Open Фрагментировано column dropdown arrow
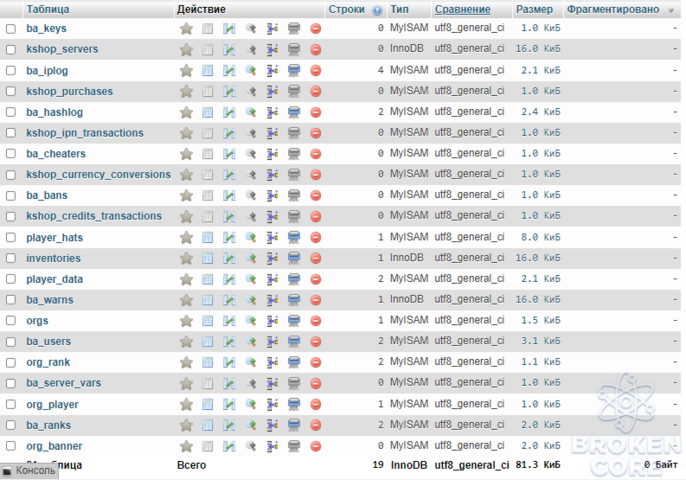The height and width of the screenshot is (480, 686). point(671,11)
